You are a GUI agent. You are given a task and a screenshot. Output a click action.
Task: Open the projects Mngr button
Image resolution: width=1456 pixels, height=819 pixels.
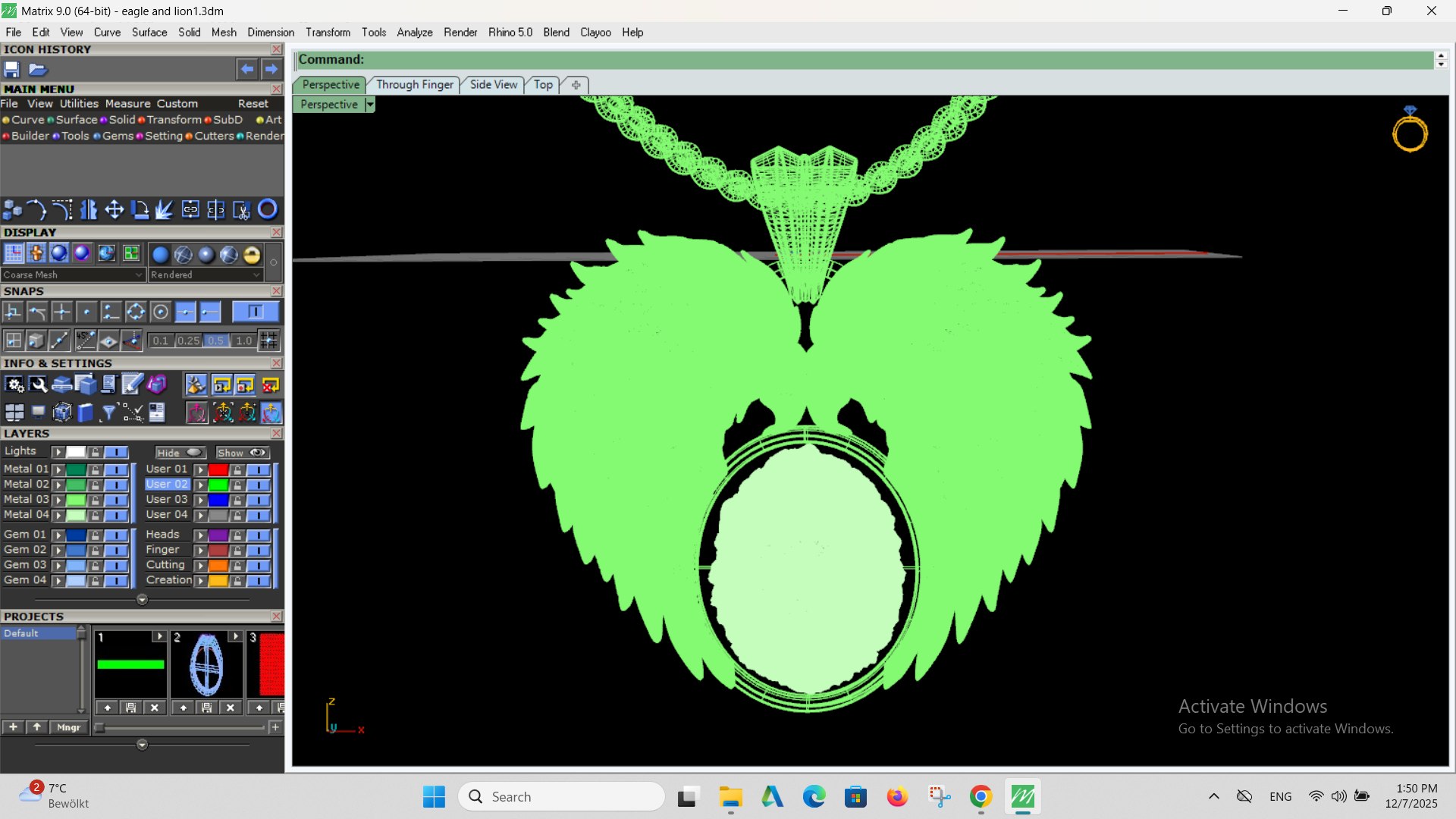click(68, 727)
